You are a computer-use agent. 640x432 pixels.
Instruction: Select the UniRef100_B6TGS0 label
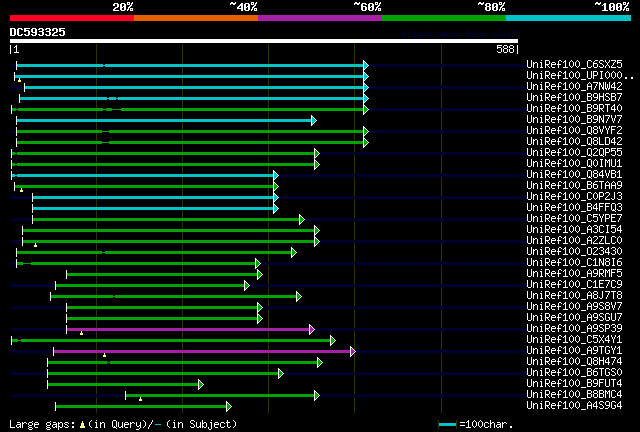(574, 373)
